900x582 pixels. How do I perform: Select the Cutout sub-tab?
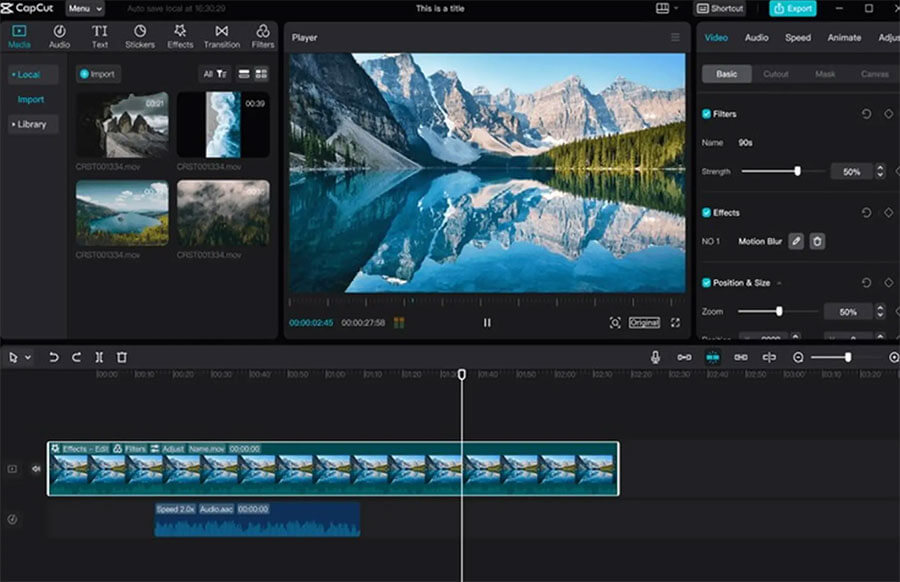(775, 74)
